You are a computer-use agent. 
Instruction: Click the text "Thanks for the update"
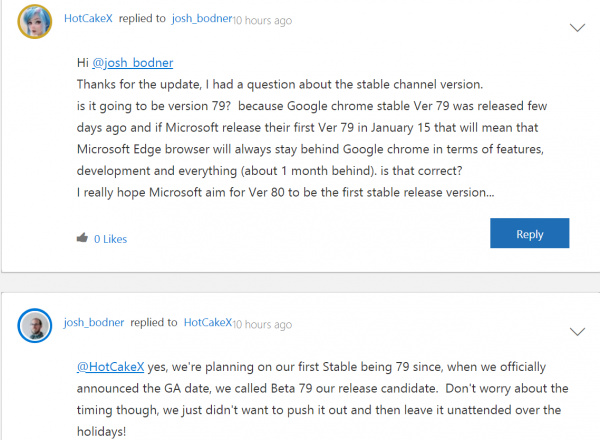click(x=139, y=84)
